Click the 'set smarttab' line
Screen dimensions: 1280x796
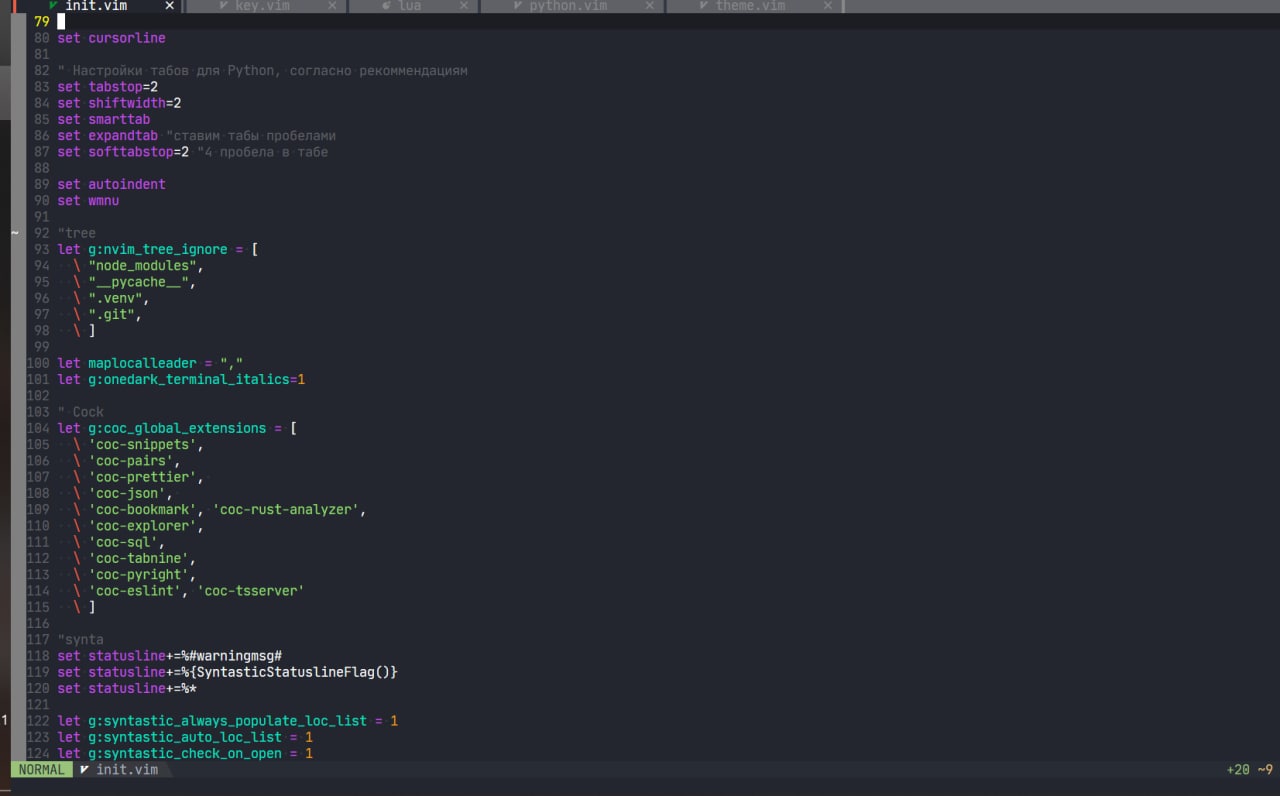(x=103, y=119)
